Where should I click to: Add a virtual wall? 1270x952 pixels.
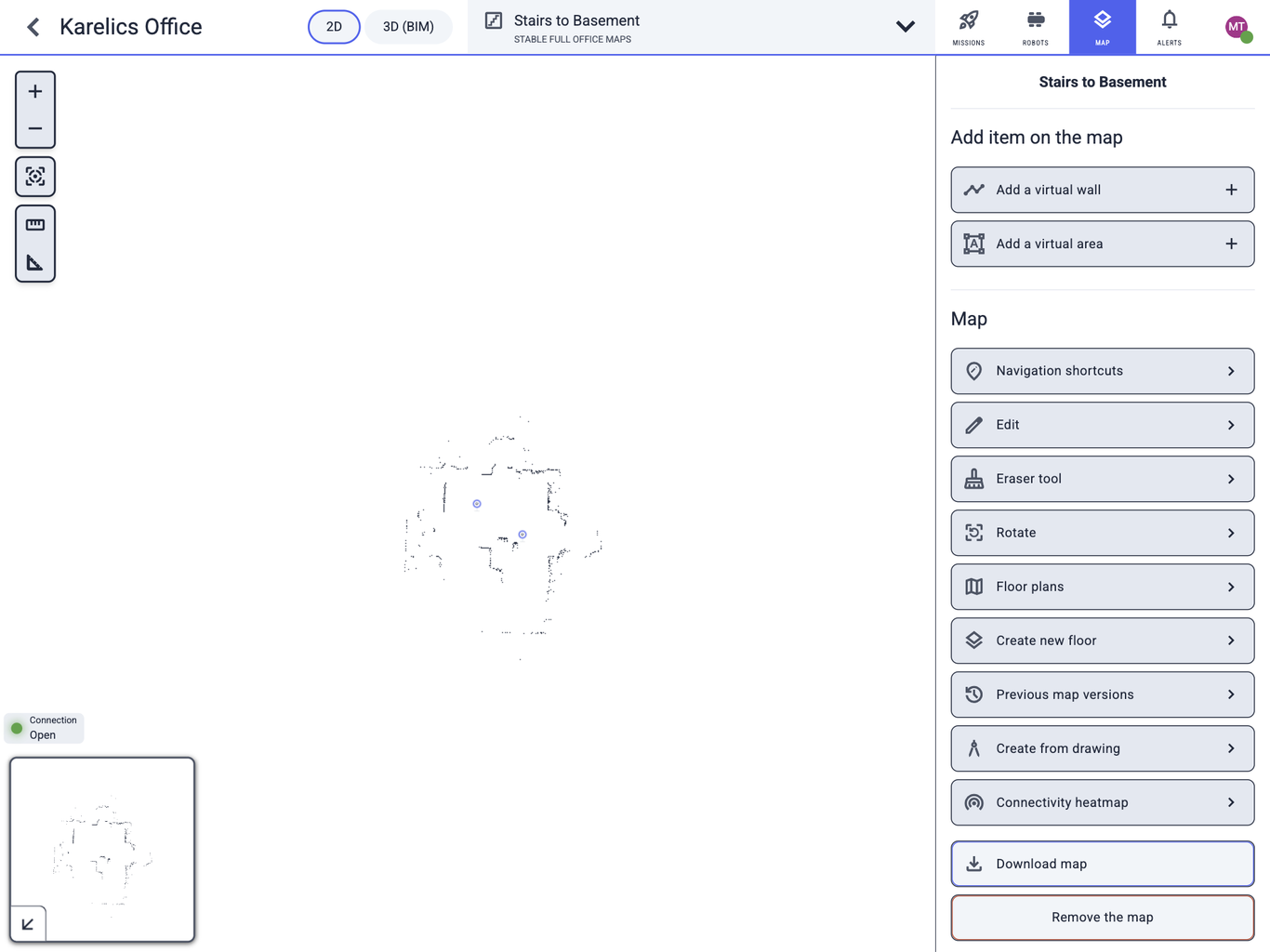click(x=1103, y=190)
